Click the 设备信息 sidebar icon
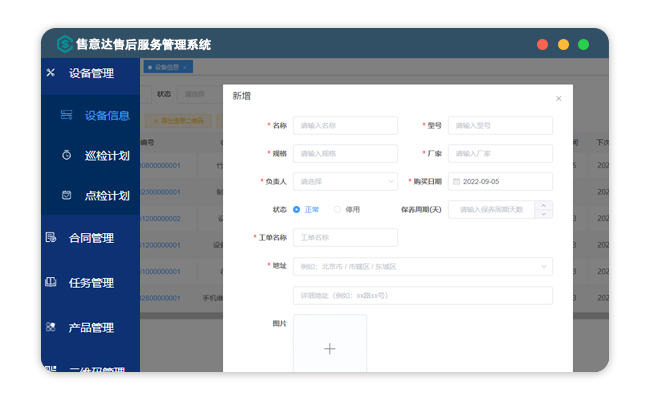Screen dimensions: 650x400 coord(66,115)
